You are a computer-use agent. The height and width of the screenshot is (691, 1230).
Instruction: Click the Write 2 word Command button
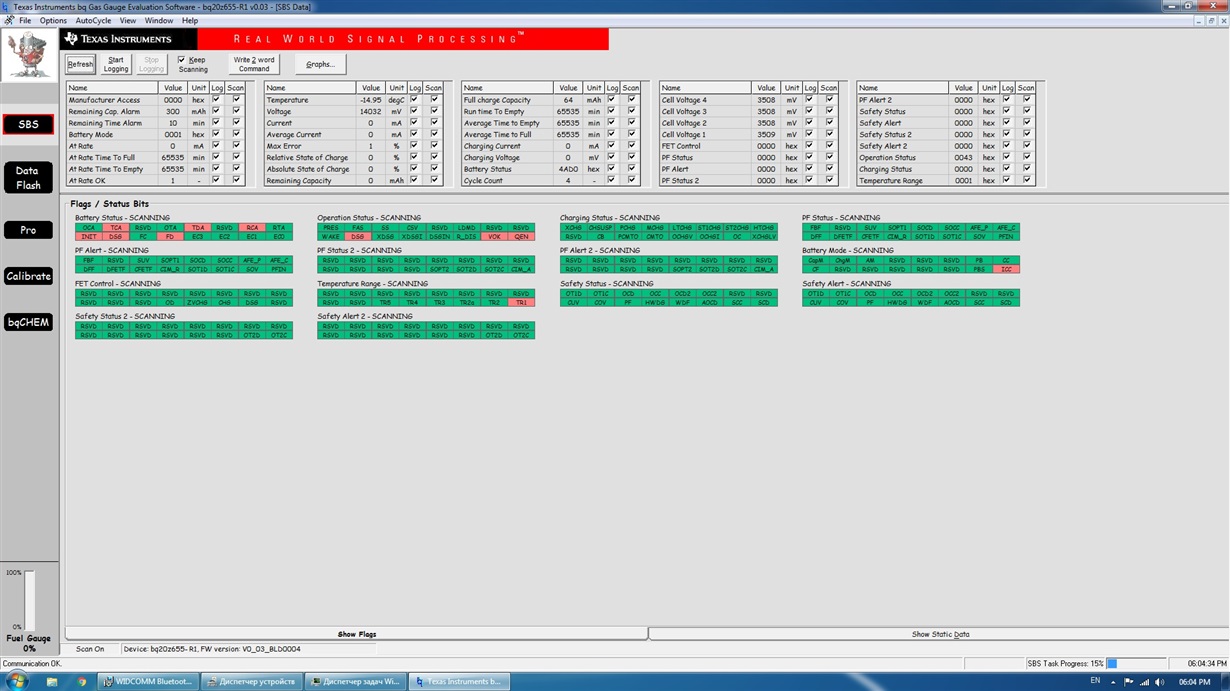253,64
